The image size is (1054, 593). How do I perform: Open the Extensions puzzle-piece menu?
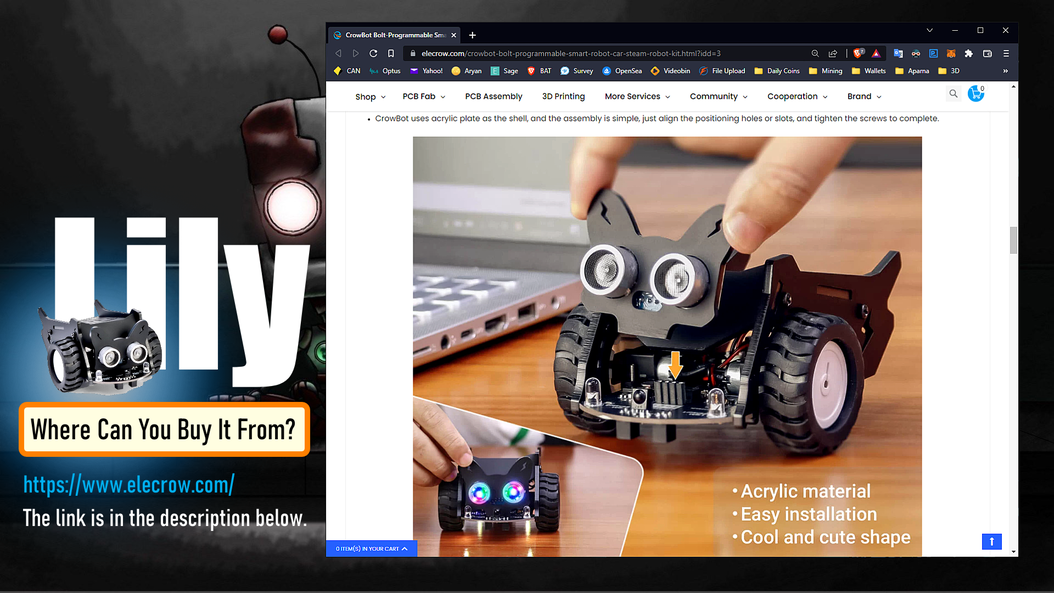[969, 53]
